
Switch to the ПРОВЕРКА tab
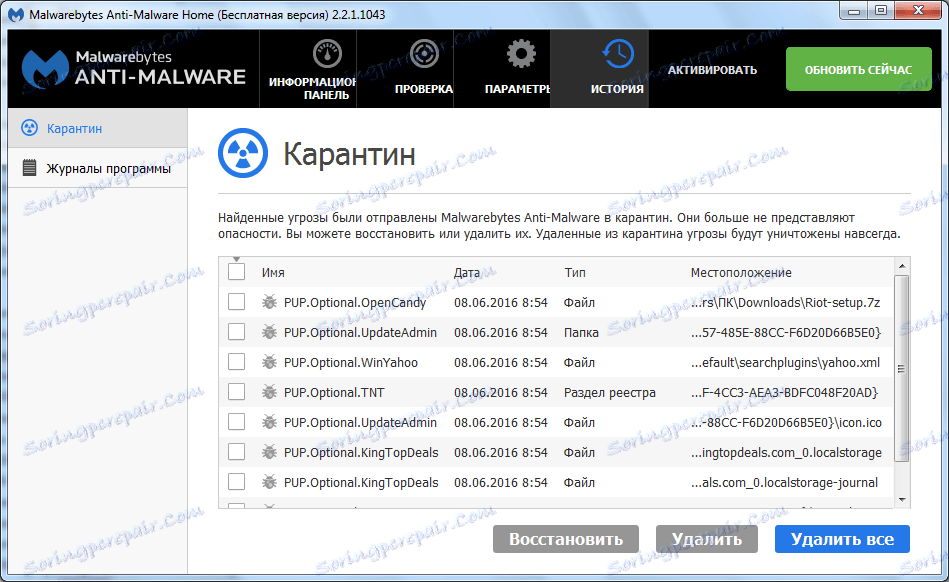coord(406,69)
